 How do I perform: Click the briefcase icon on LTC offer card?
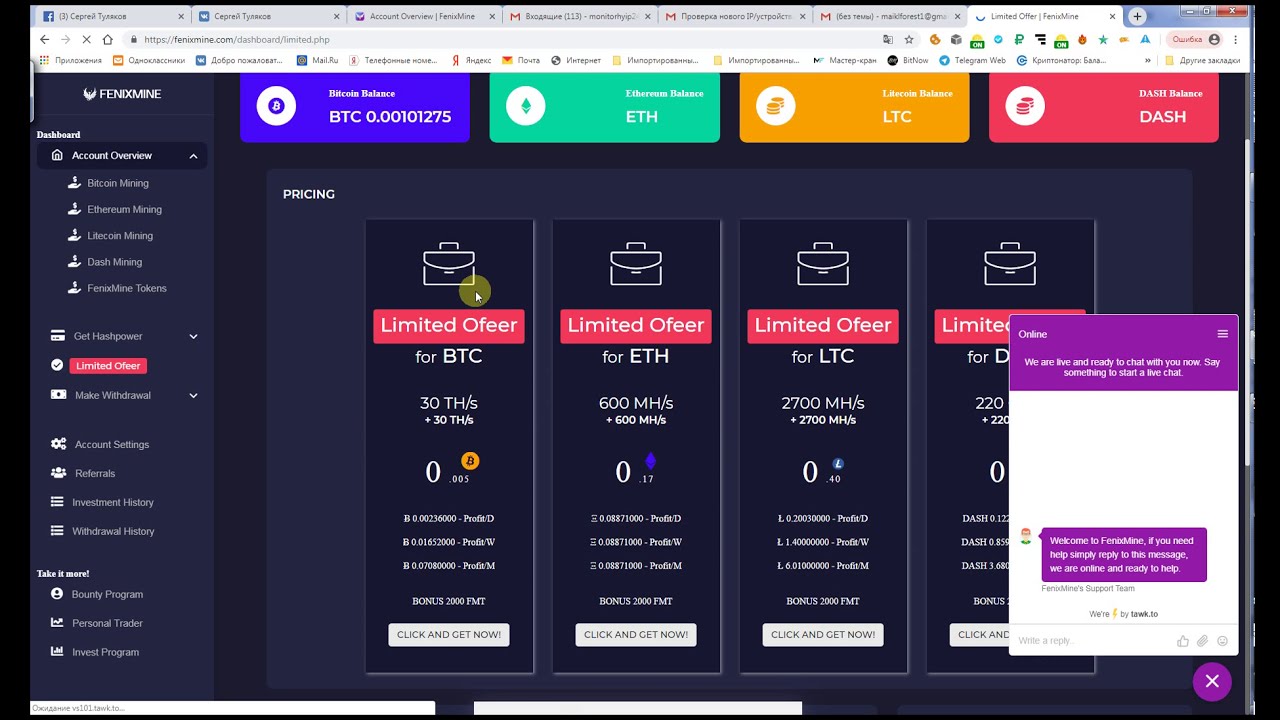point(823,264)
